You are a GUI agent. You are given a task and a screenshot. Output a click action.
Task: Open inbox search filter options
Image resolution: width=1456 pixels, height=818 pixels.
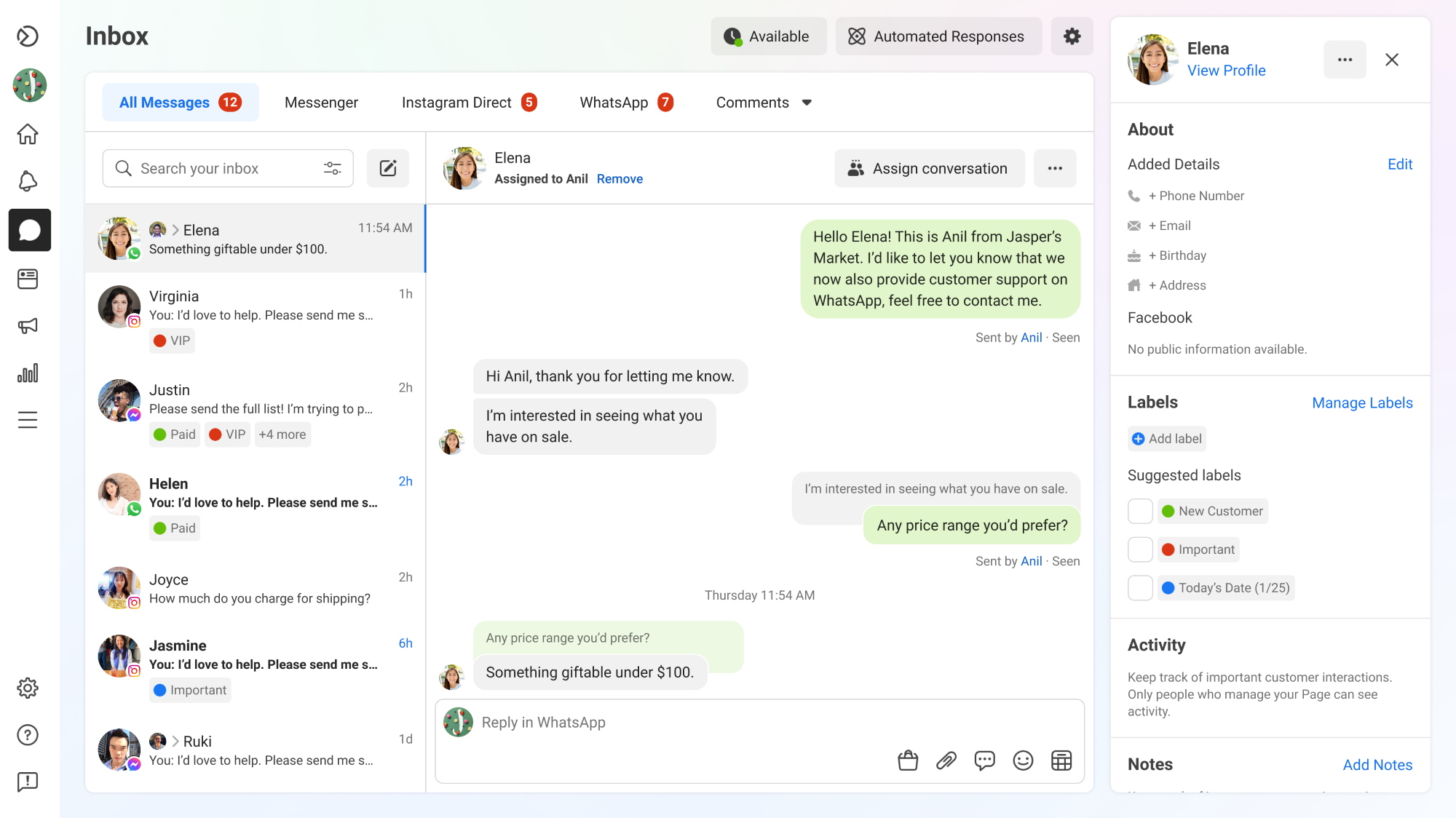tap(332, 168)
